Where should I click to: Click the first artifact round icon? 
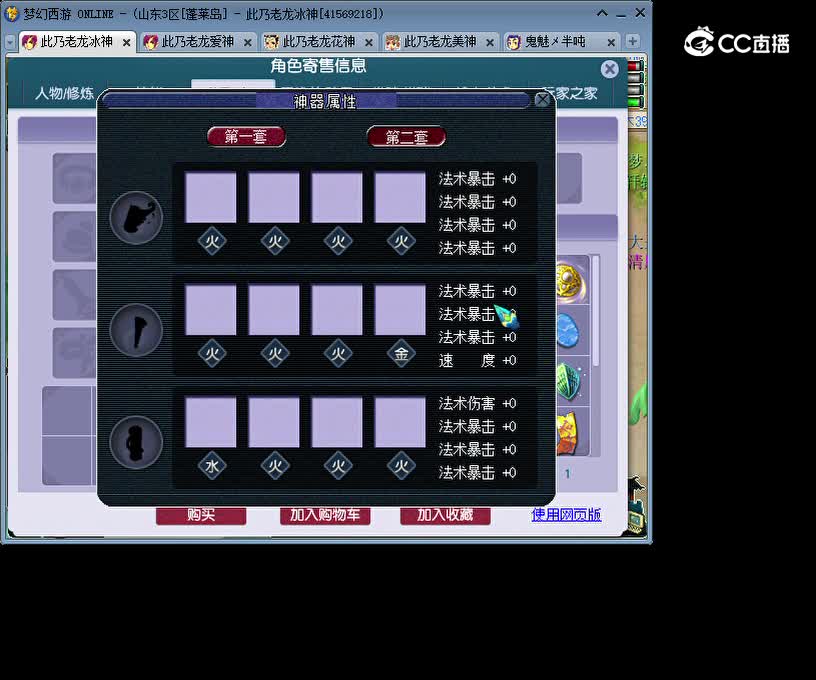[x=136, y=217]
